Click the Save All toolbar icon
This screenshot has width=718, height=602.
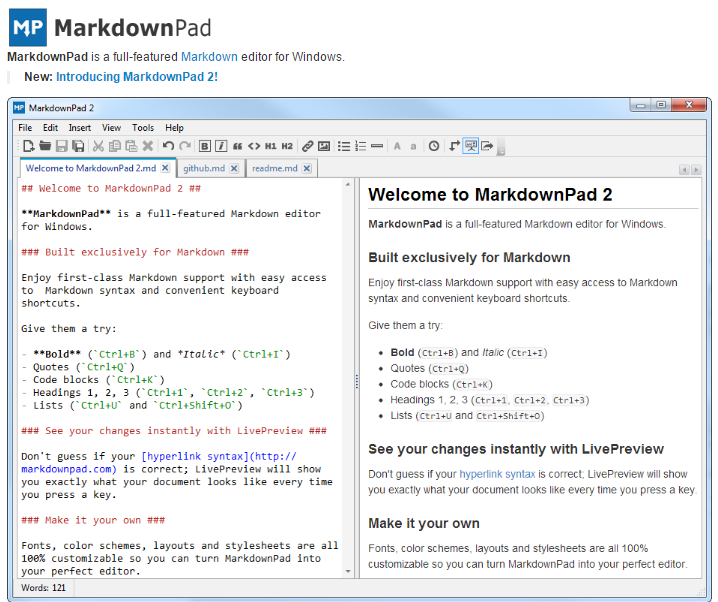tap(78, 146)
